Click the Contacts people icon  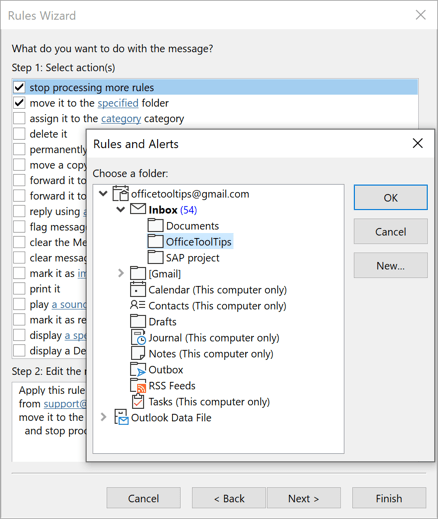pyautogui.click(x=138, y=305)
